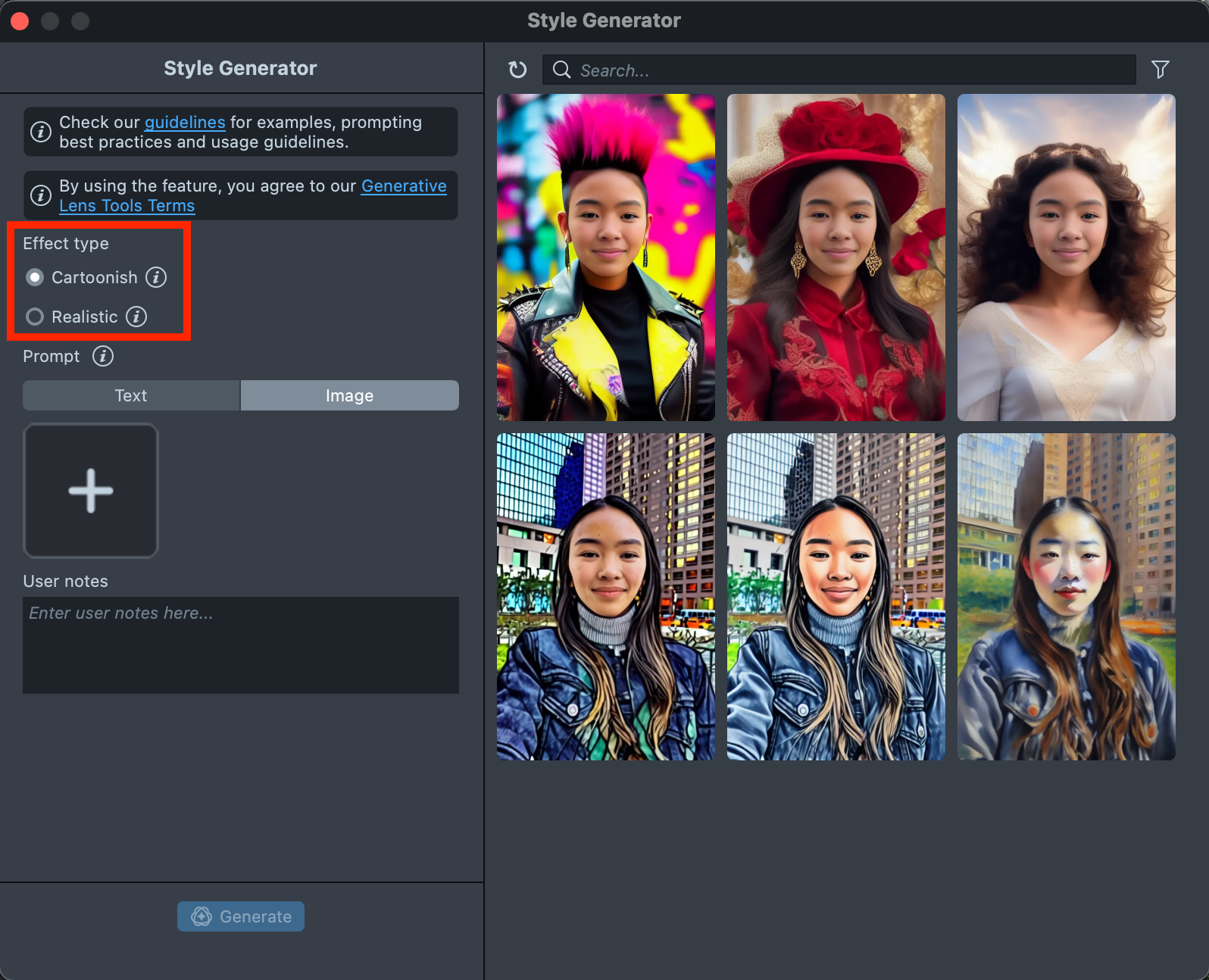
Task: Click the refresh icon beside search
Action: pos(517,70)
